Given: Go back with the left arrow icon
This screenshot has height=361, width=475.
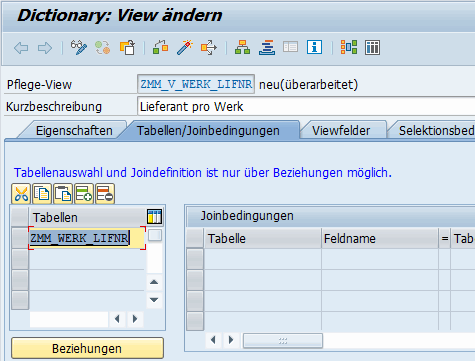Looking at the screenshot, I should click(21, 48).
